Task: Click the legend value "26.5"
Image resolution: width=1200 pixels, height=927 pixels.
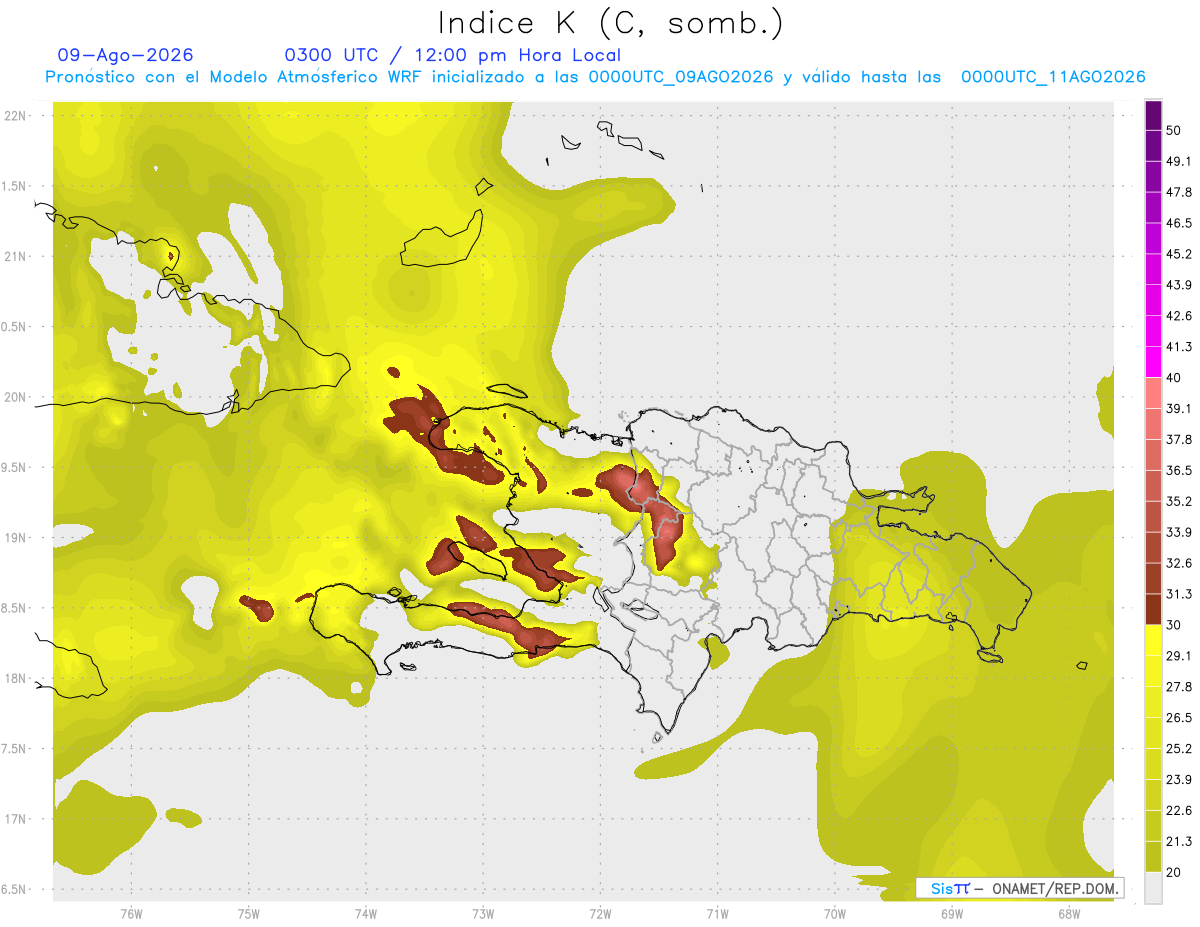Action: tap(1179, 717)
